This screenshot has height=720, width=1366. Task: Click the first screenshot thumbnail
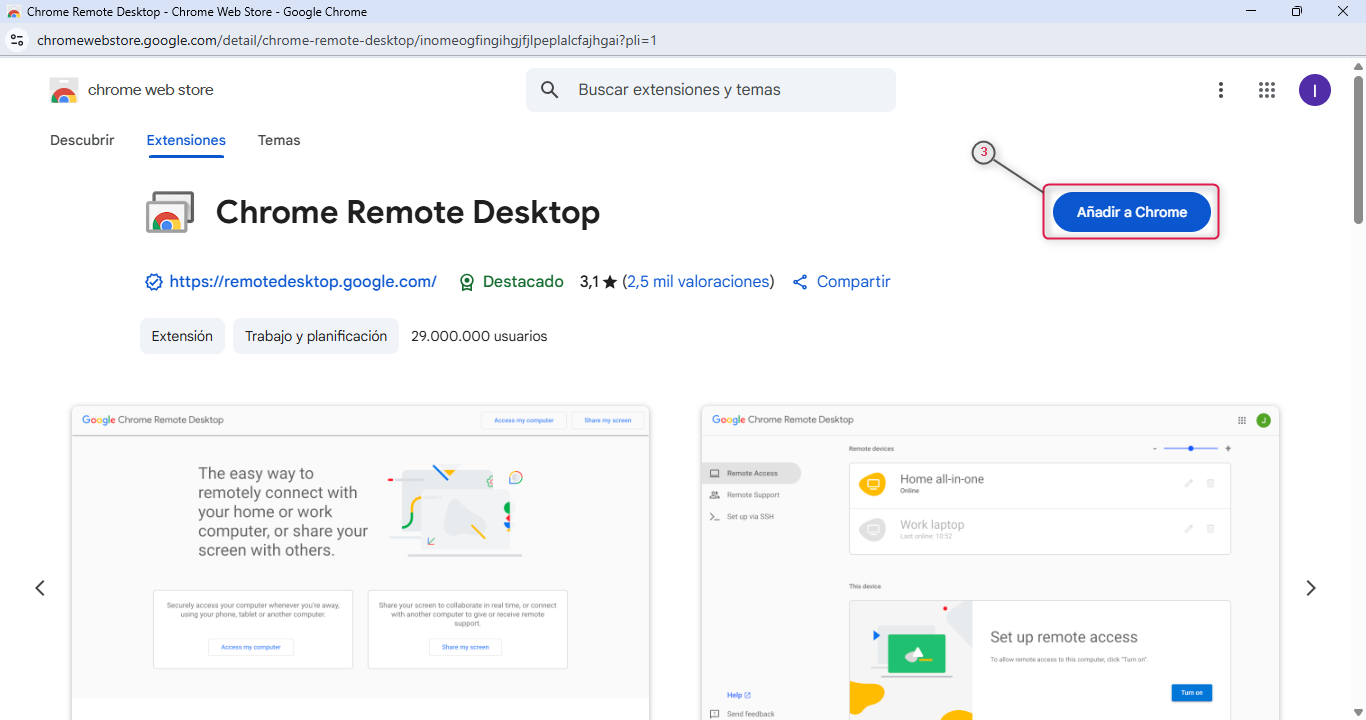click(361, 562)
